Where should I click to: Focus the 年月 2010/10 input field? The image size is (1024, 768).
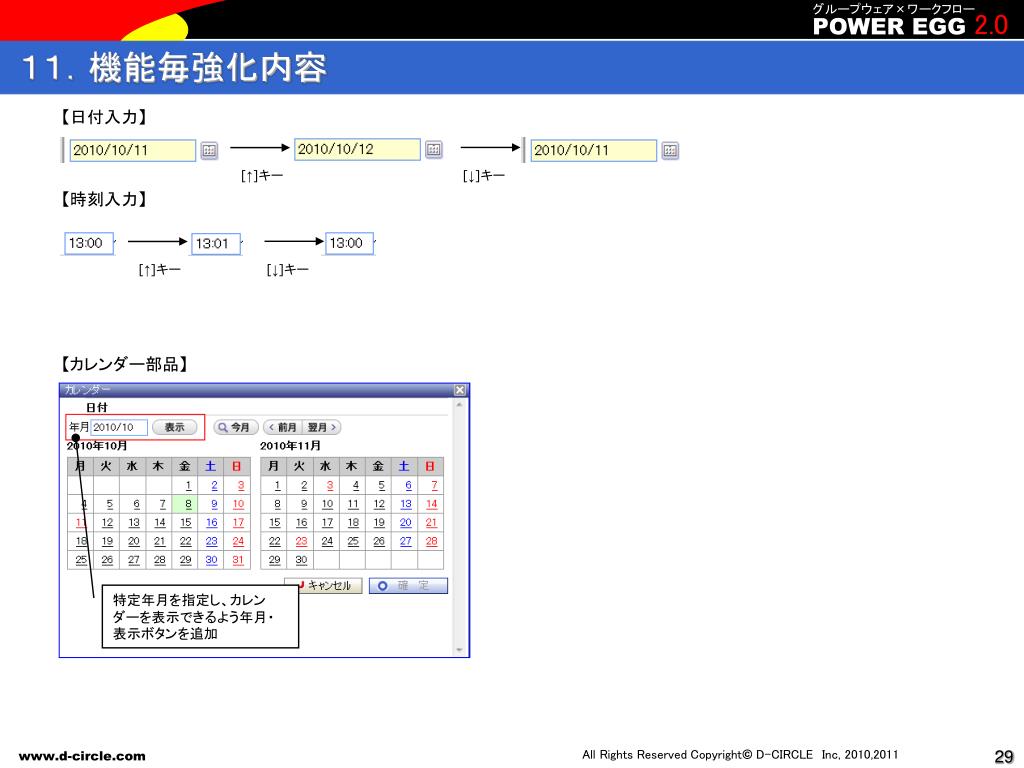click(x=119, y=427)
